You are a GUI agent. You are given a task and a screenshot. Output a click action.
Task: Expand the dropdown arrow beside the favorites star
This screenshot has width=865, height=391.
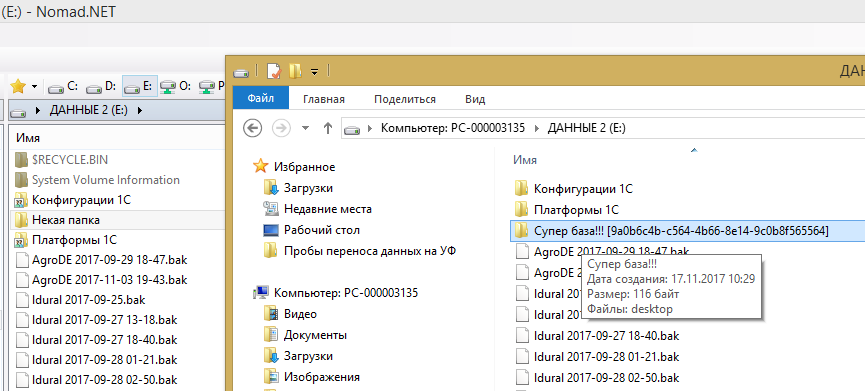[x=34, y=87]
